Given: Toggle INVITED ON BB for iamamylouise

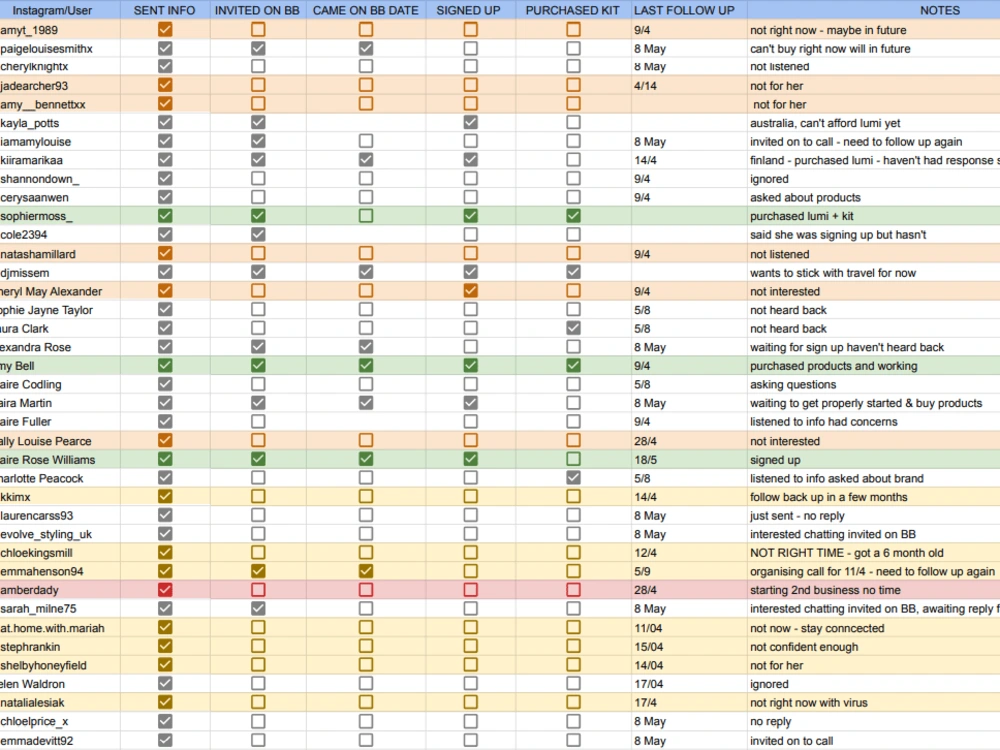Looking at the screenshot, I should pyautogui.click(x=258, y=141).
